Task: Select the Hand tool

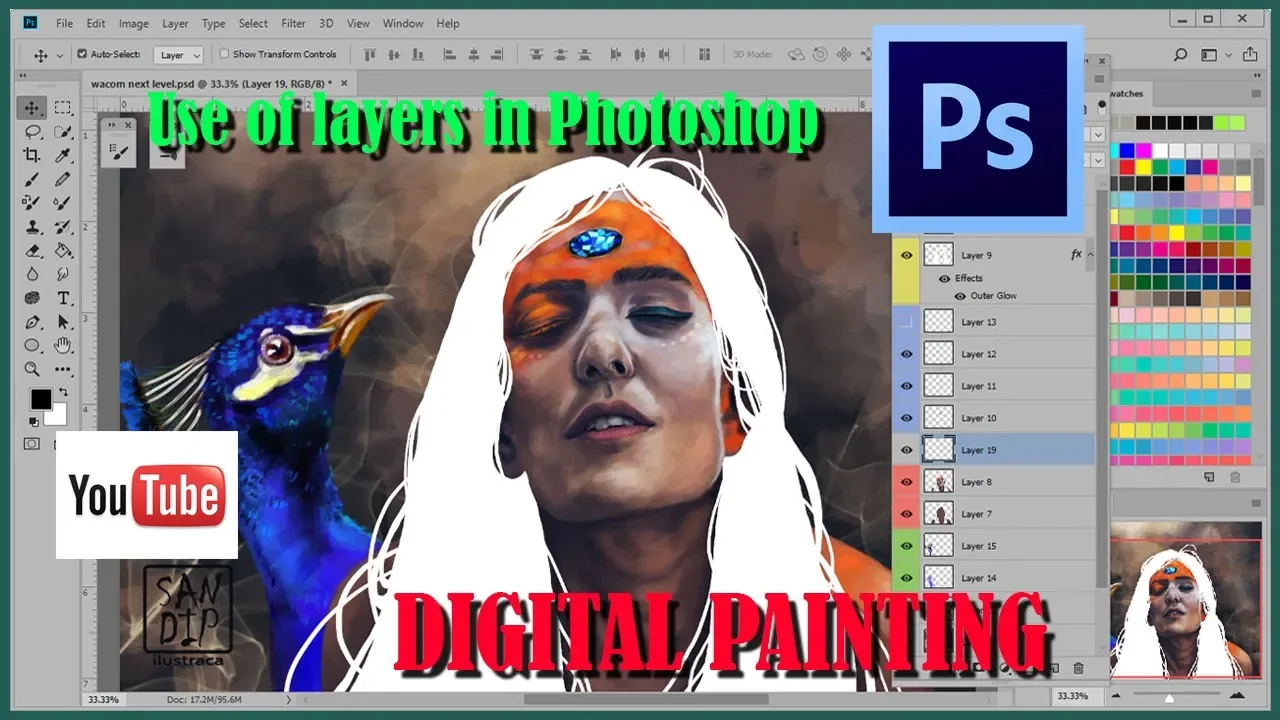Action: pos(63,345)
